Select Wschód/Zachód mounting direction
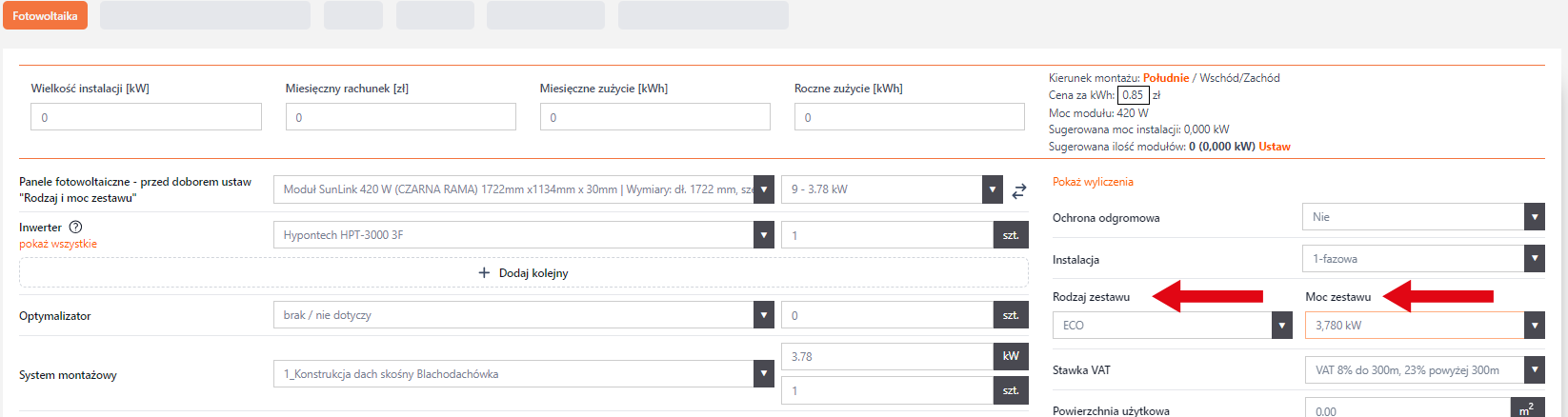The width and height of the screenshot is (1568, 417). tap(1239, 78)
